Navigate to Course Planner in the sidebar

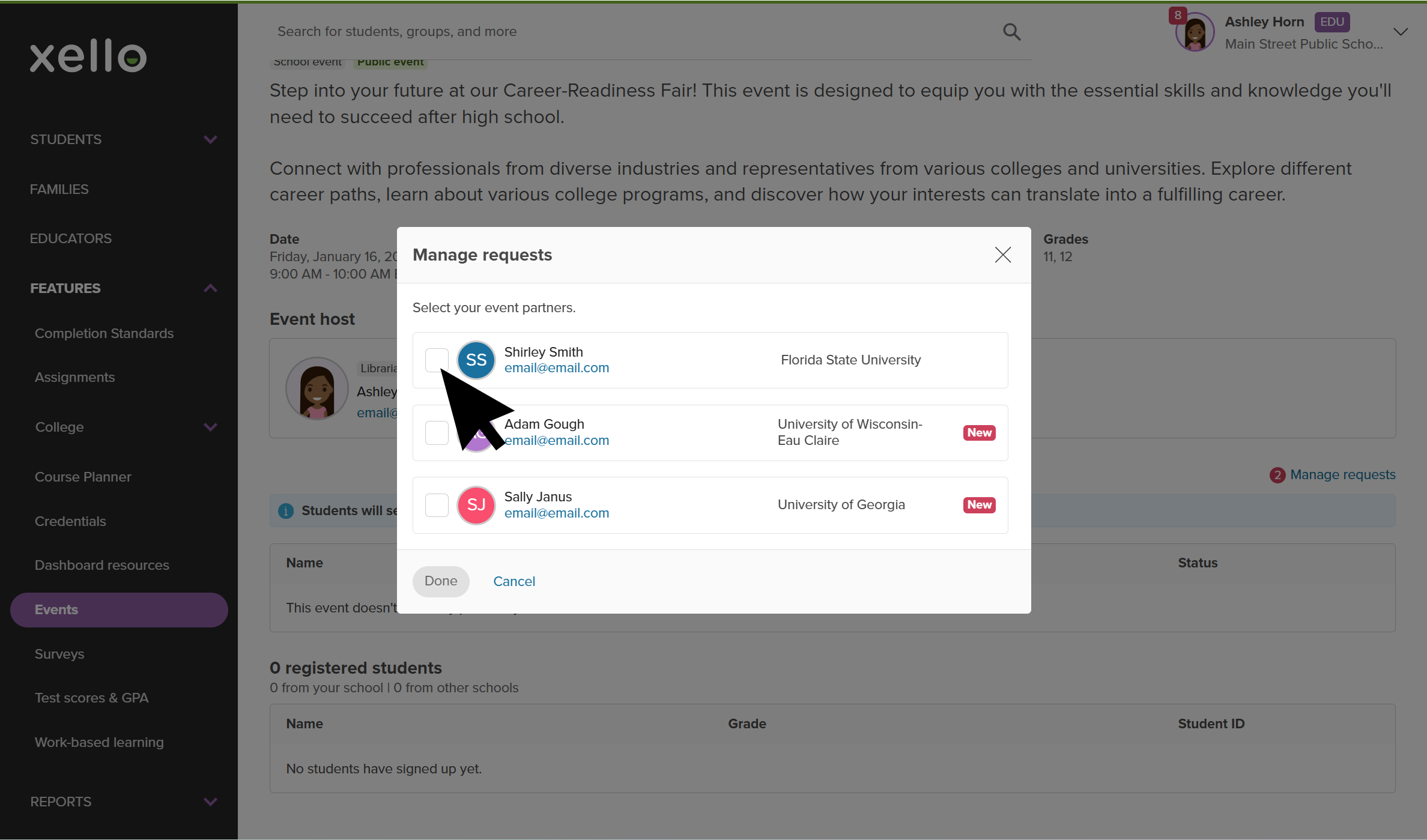[x=83, y=477]
